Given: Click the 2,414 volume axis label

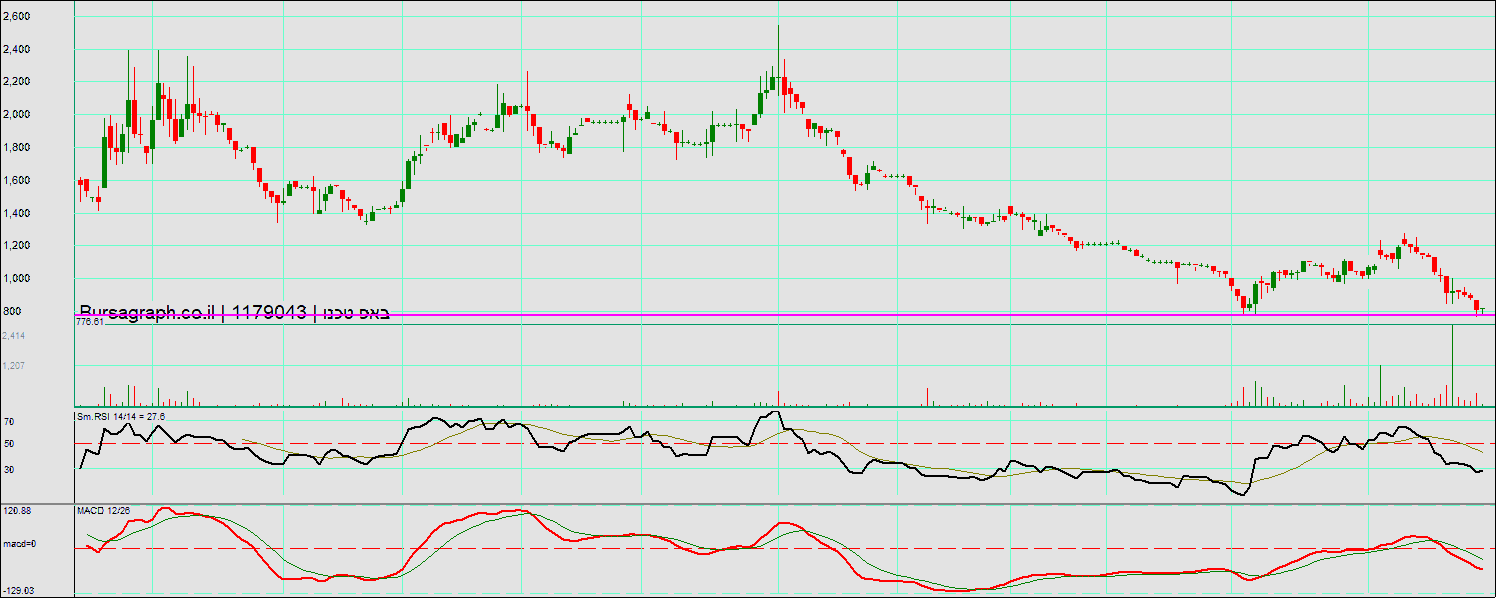Looking at the screenshot, I should coord(14,336).
